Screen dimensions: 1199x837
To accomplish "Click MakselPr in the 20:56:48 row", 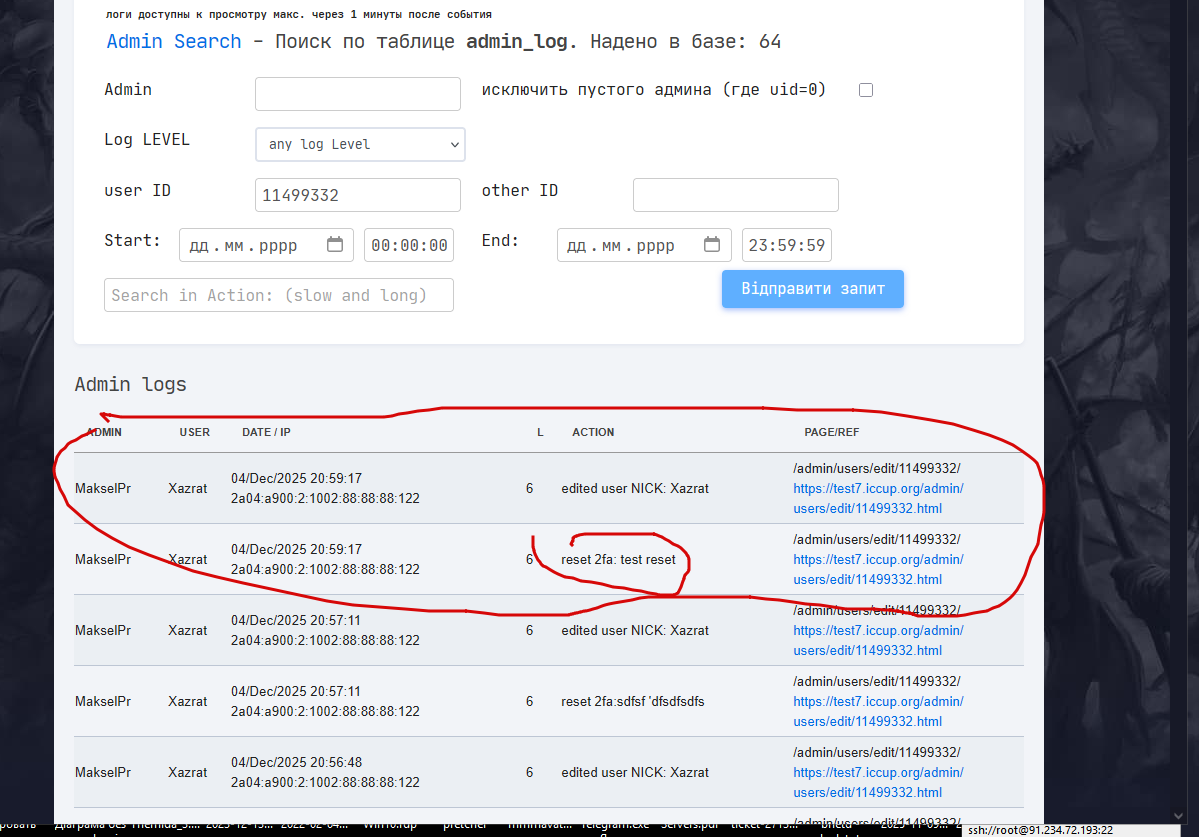I will (x=102, y=773).
